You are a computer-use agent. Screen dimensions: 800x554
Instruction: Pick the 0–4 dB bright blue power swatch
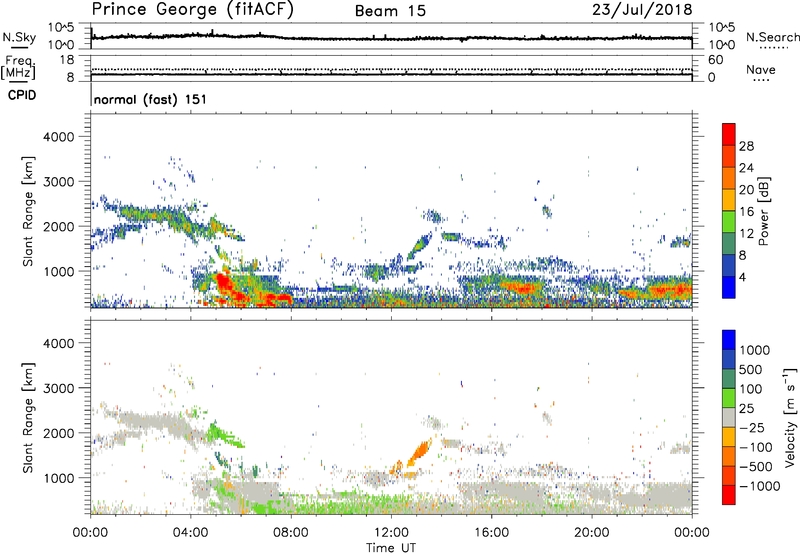click(729, 287)
